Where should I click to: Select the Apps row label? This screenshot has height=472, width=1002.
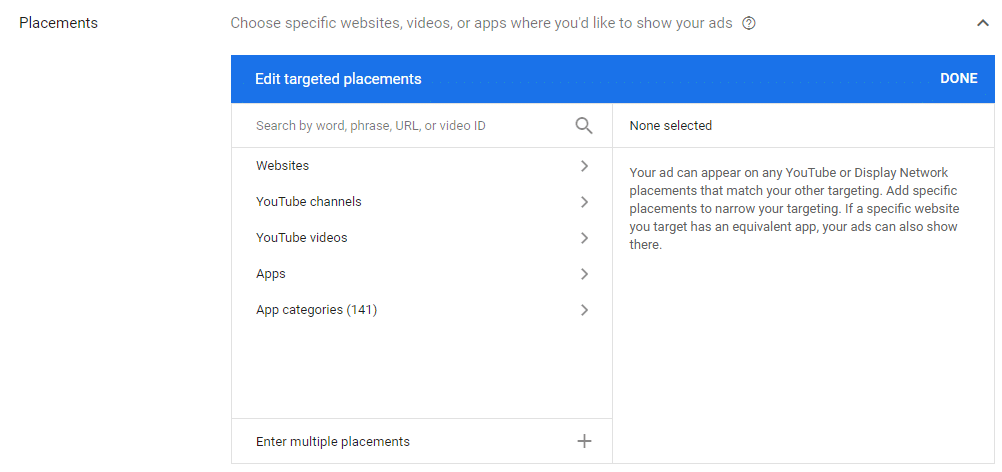point(271,274)
